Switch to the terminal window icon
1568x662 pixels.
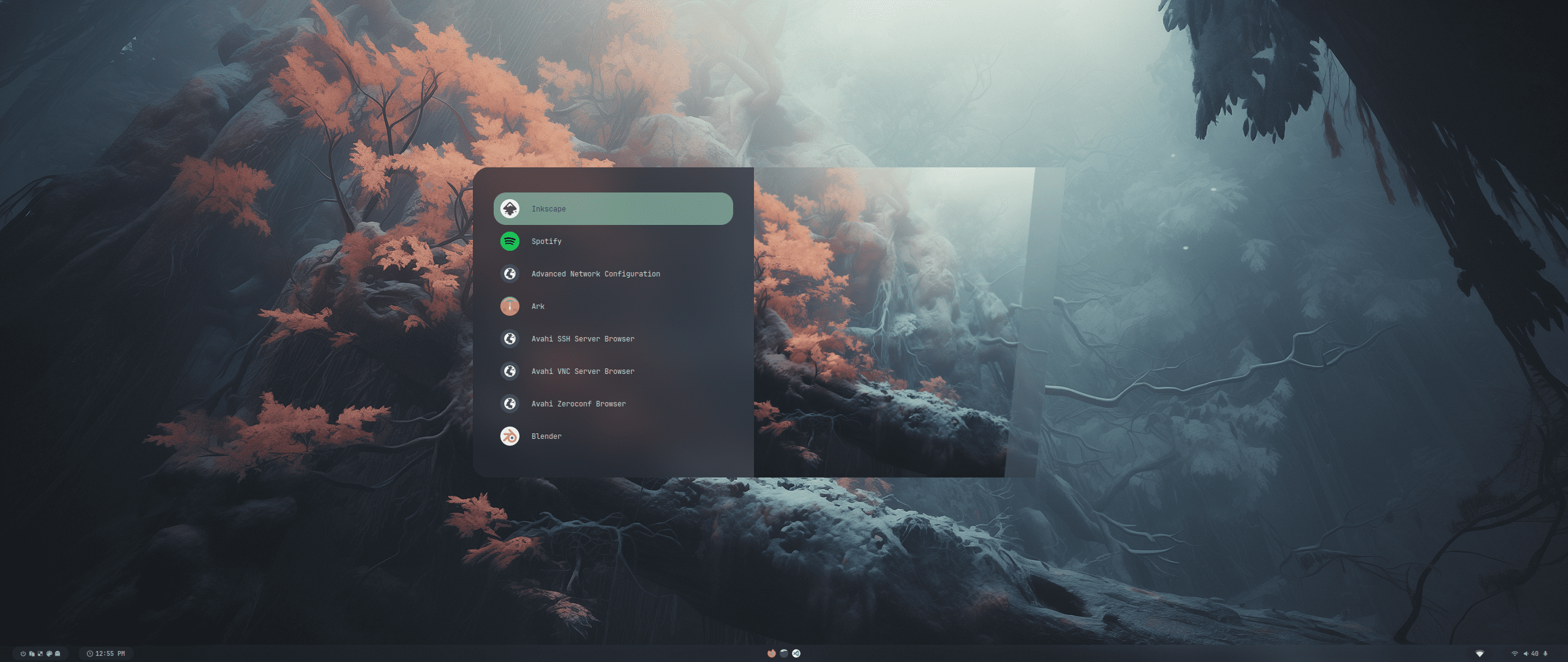point(784,653)
